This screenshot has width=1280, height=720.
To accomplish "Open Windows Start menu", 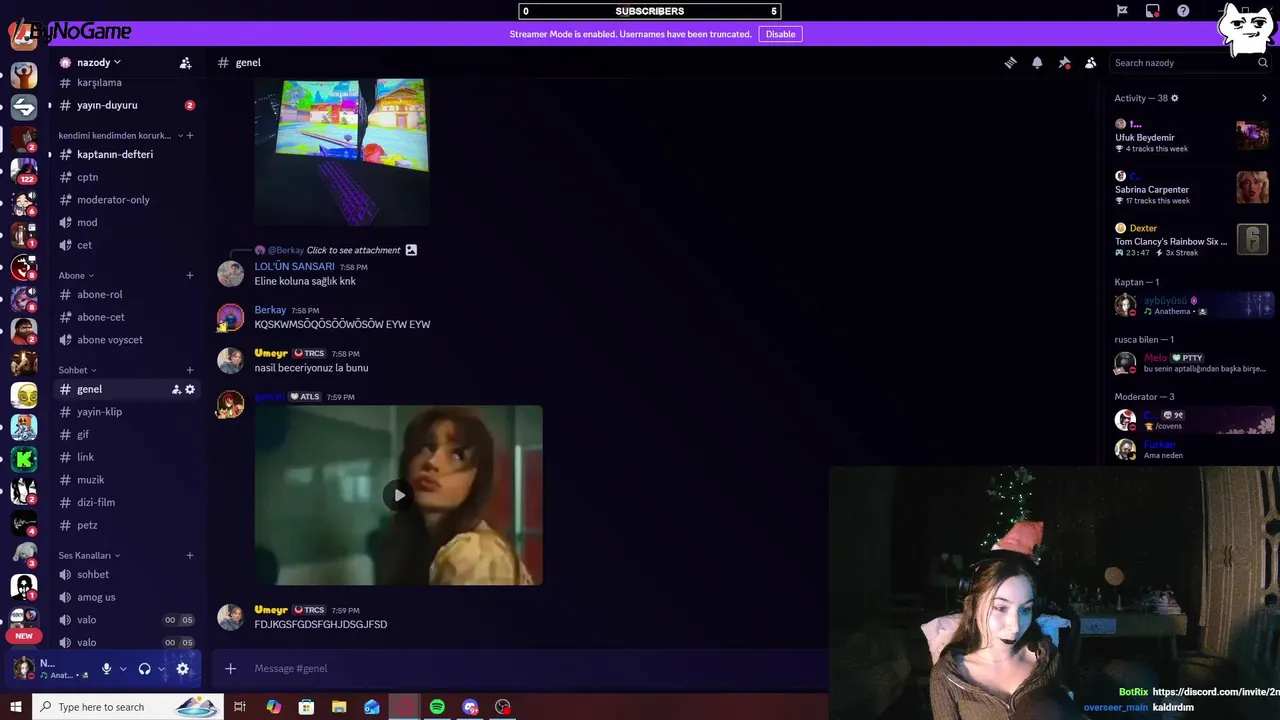I will click(16, 707).
